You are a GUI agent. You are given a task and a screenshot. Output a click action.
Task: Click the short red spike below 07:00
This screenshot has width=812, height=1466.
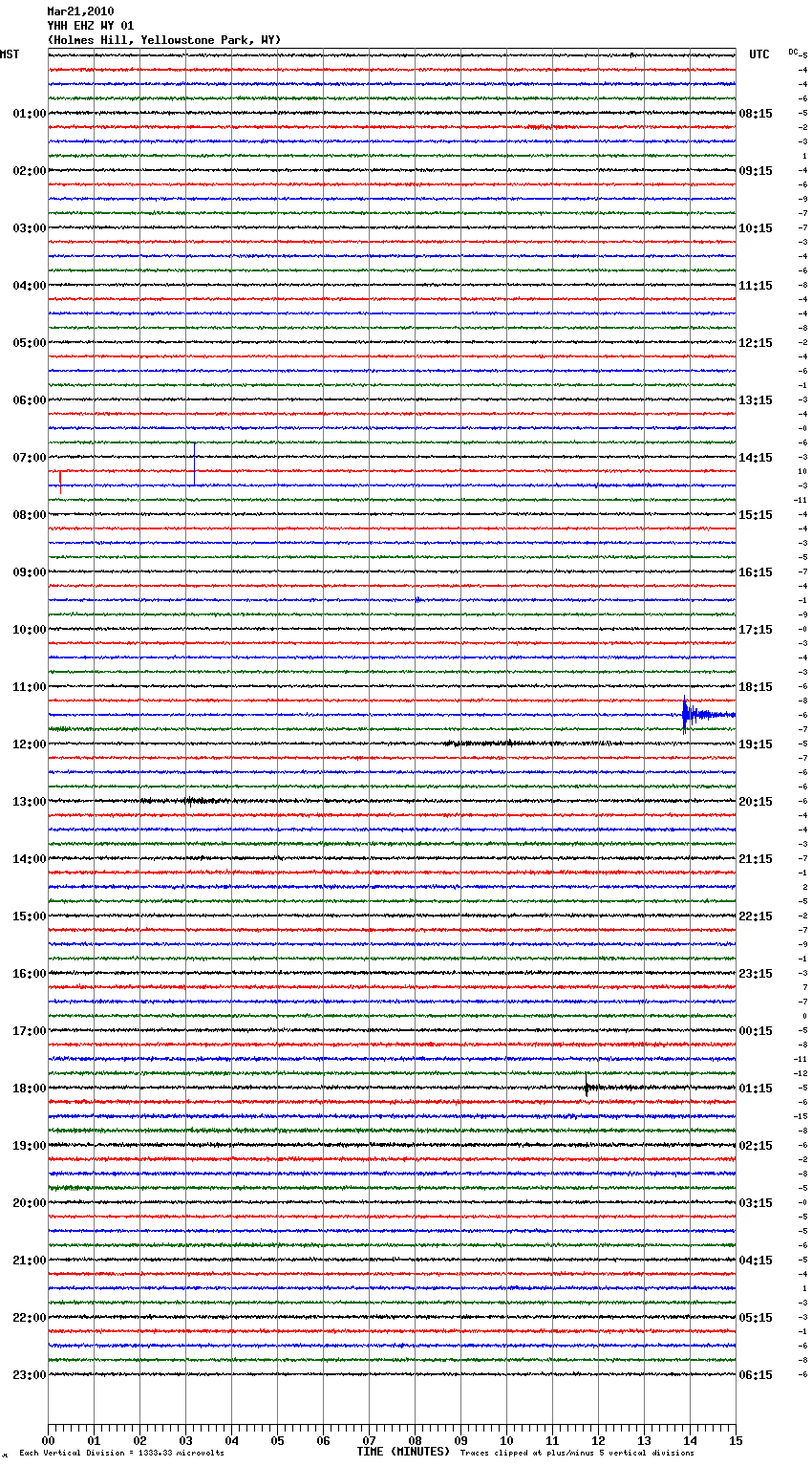pos(60,480)
